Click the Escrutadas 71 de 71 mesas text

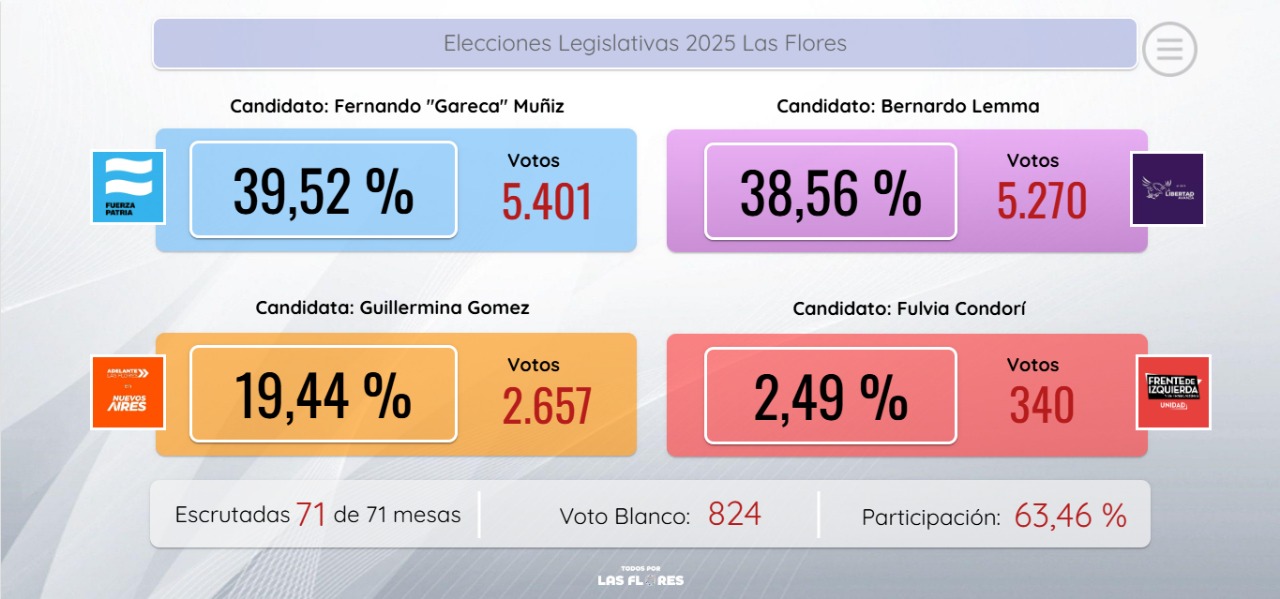[x=318, y=515]
